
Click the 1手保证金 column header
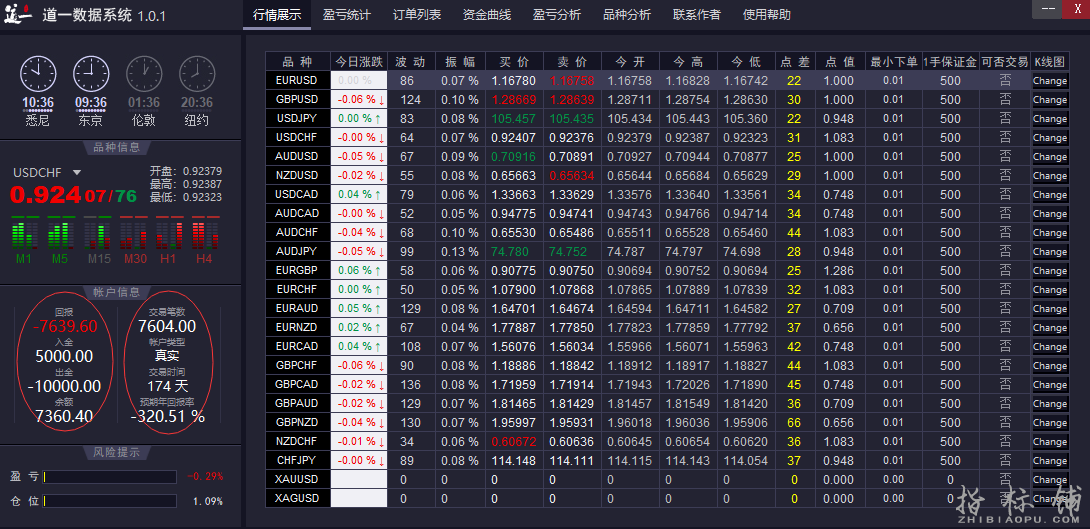point(950,61)
